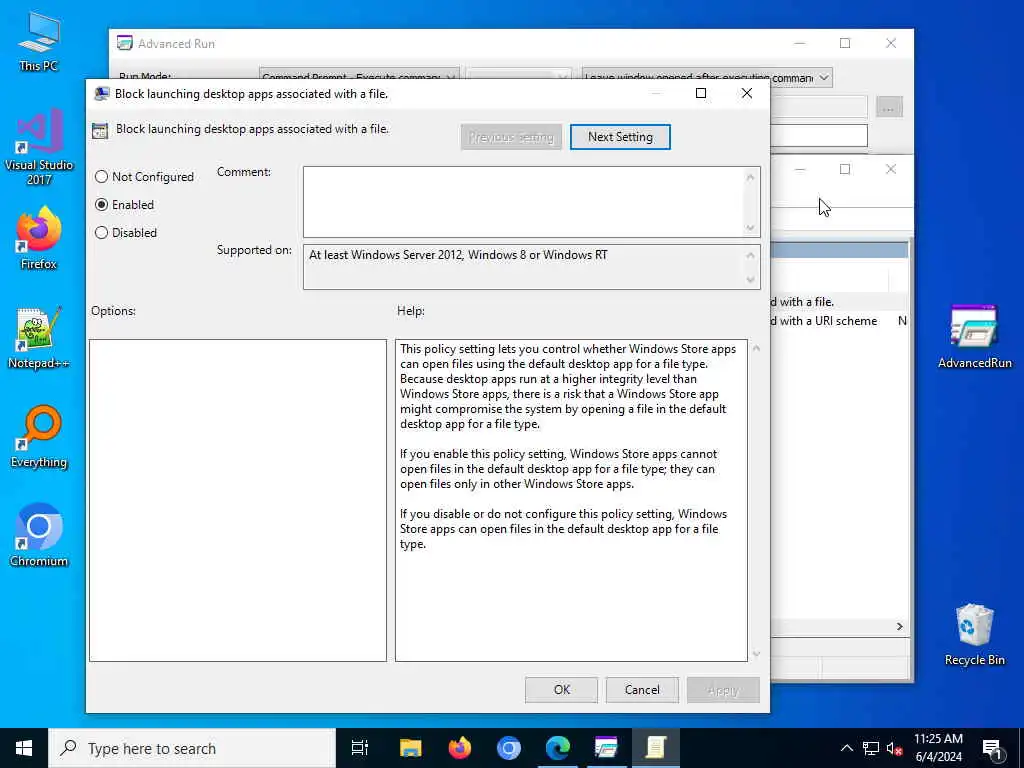The height and width of the screenshot is (768, 1024).
Task: Select the notepad-style taskbar app icon
Action: 655,748
